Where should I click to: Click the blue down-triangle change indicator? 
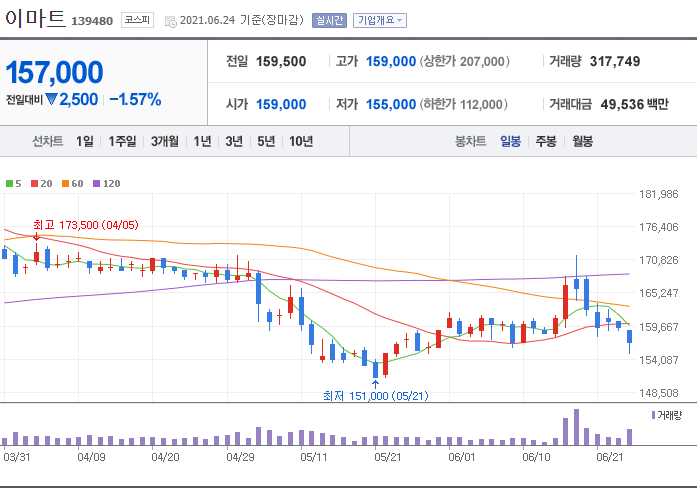tap(51, 99)
